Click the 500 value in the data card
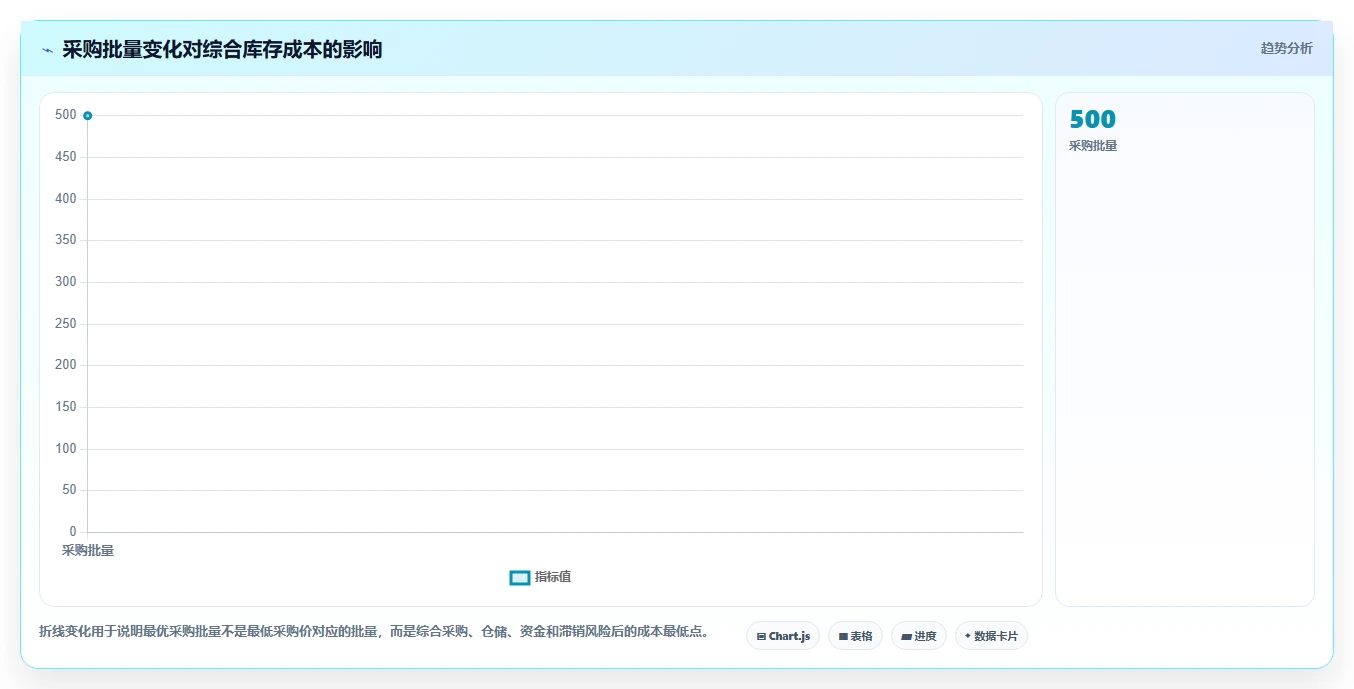 1092,119
